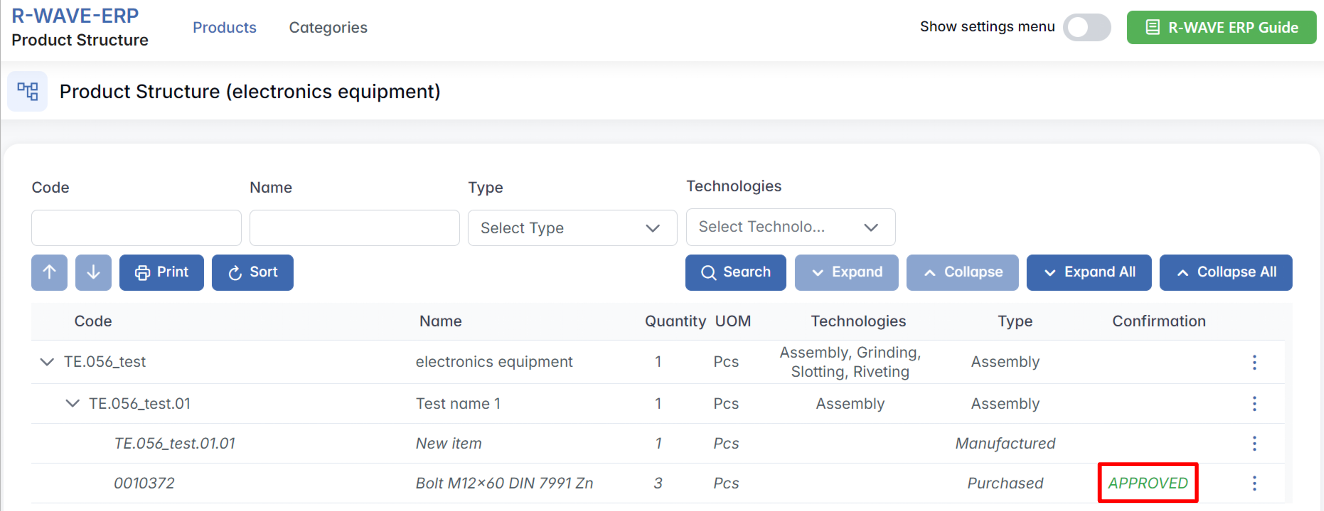Open the Technologies filter dropdown
1324x511 pixels.
pos(790,227)
